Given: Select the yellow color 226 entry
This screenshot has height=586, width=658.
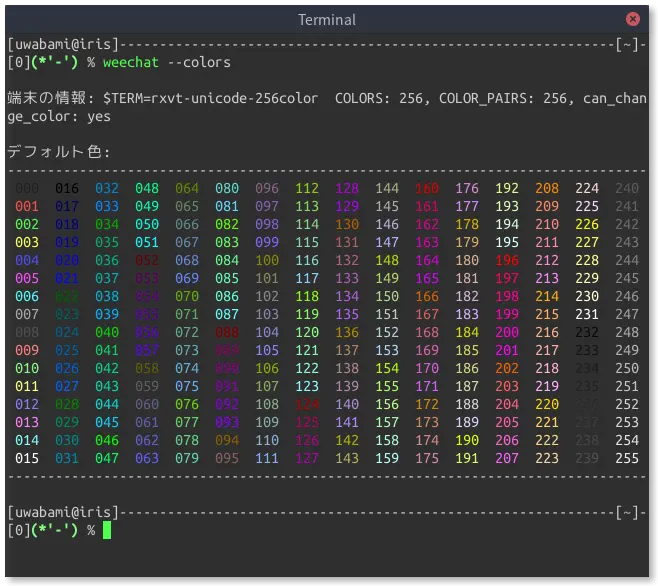Looking at the screenshot, I should pos(587,224).
